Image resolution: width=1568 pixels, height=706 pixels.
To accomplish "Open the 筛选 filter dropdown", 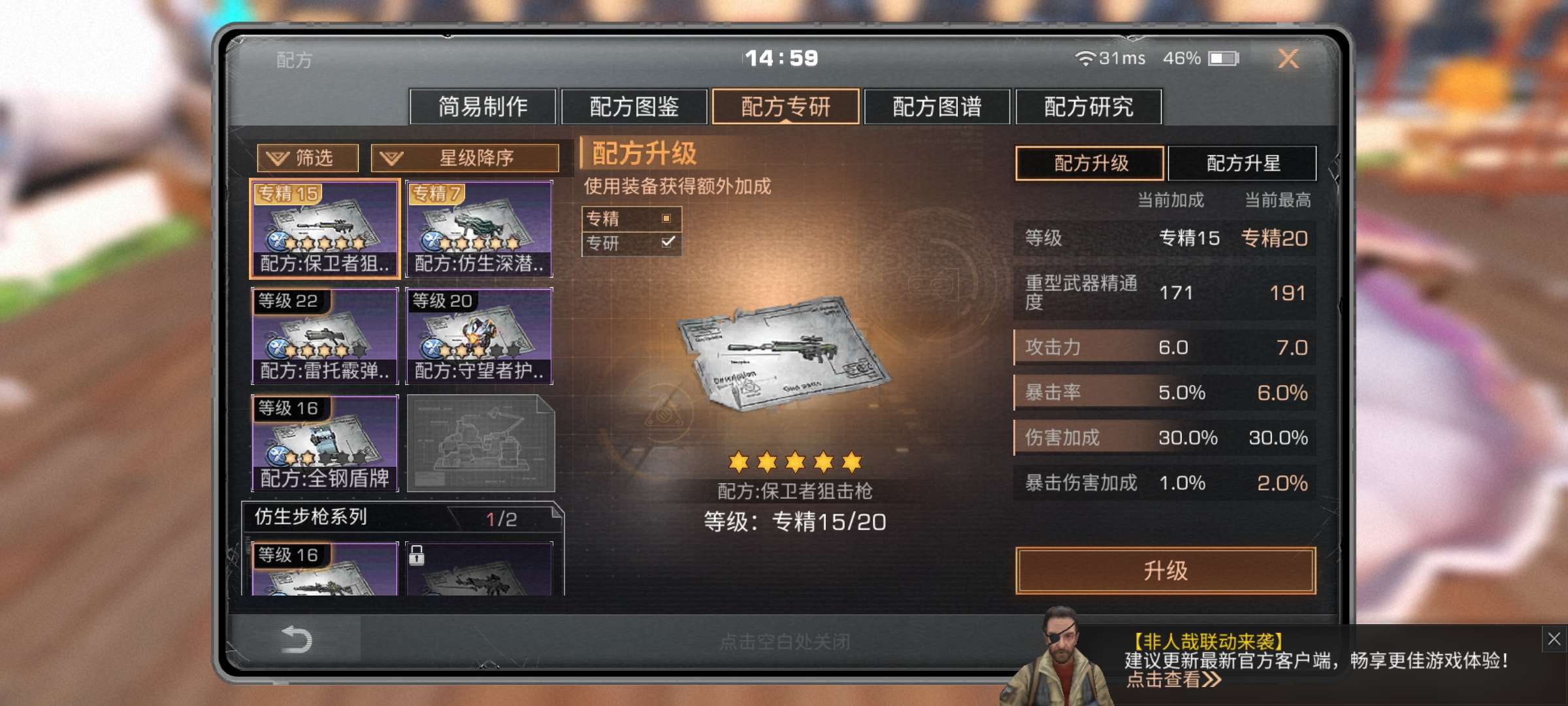I will pyautogui.click(x=308, y=158).
